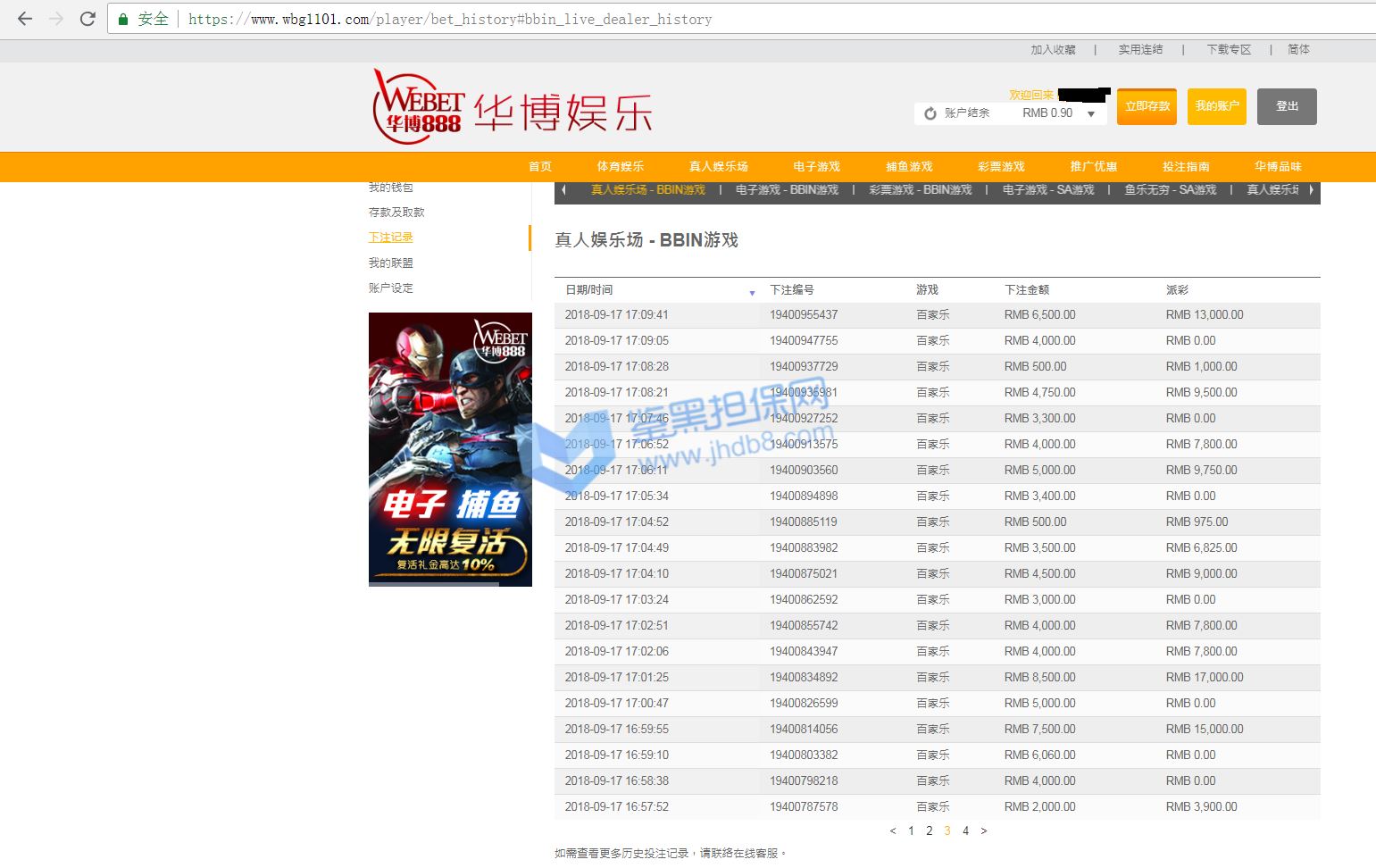
Task: Click the browser forward arrow
Action: 56,19
